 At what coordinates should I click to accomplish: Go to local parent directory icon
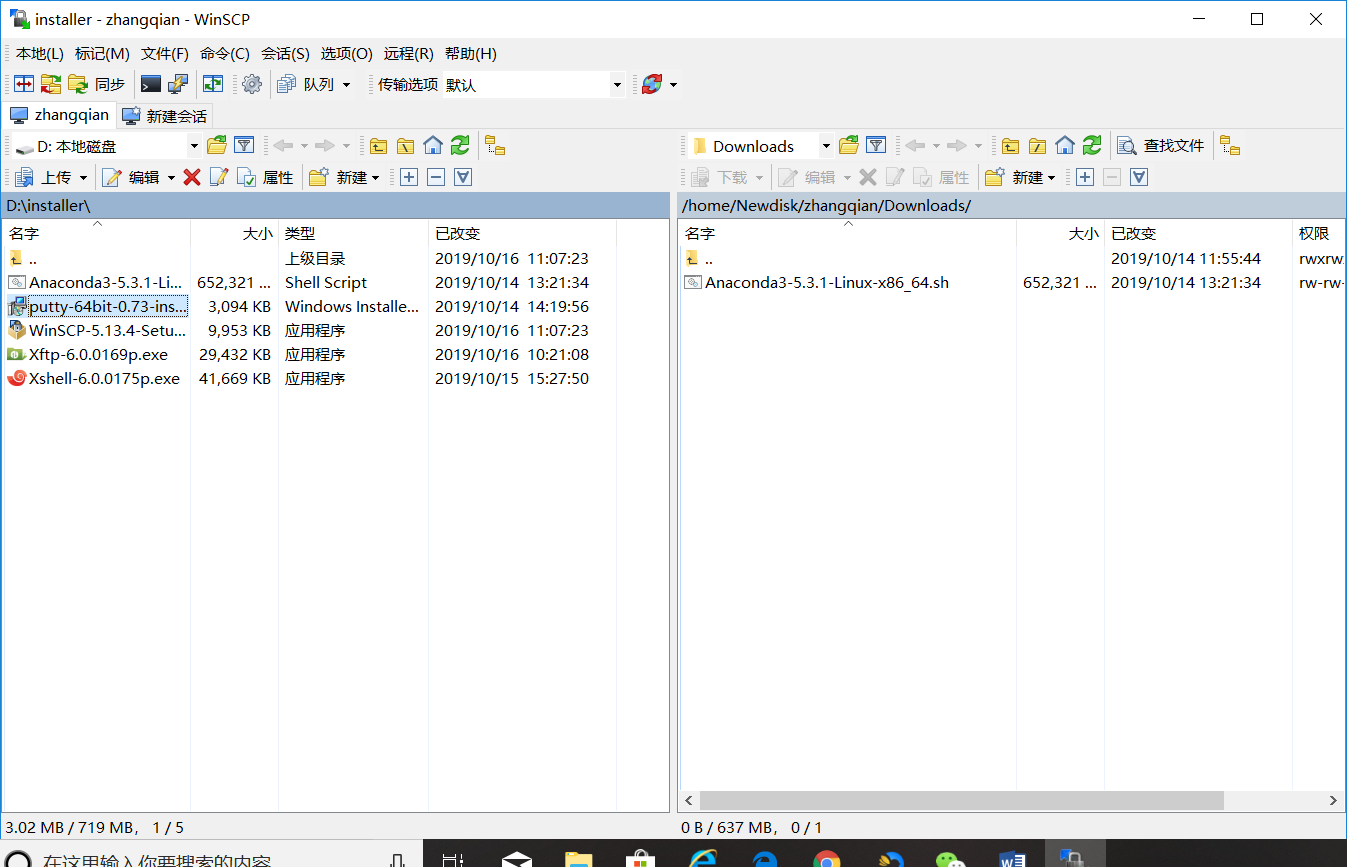[x=378, y=146]
